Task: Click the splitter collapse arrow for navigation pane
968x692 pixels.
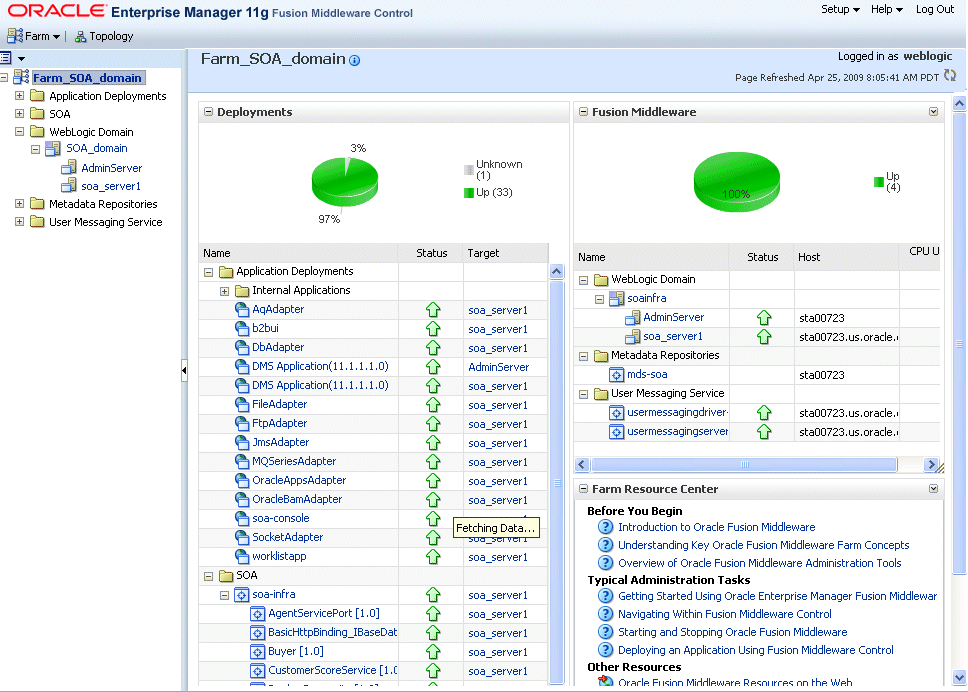Action: tap(184, 370)
